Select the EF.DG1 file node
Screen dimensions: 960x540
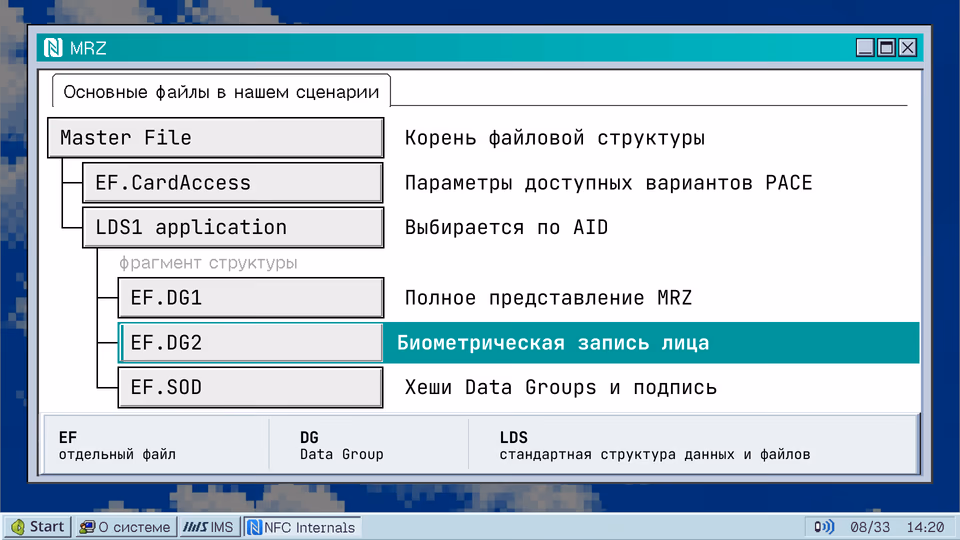pyautogui.click(x=251, y=298)
